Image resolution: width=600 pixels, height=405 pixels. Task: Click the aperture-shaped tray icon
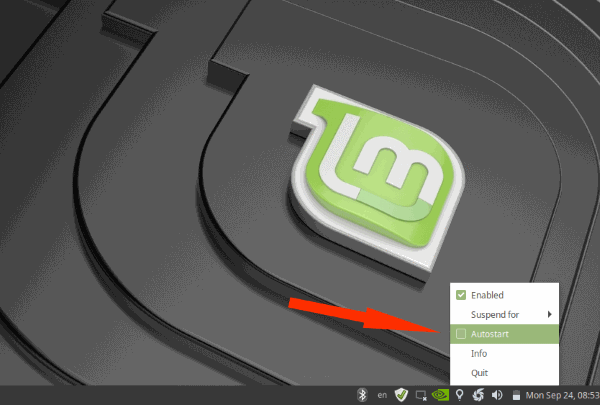pos(478,395)
